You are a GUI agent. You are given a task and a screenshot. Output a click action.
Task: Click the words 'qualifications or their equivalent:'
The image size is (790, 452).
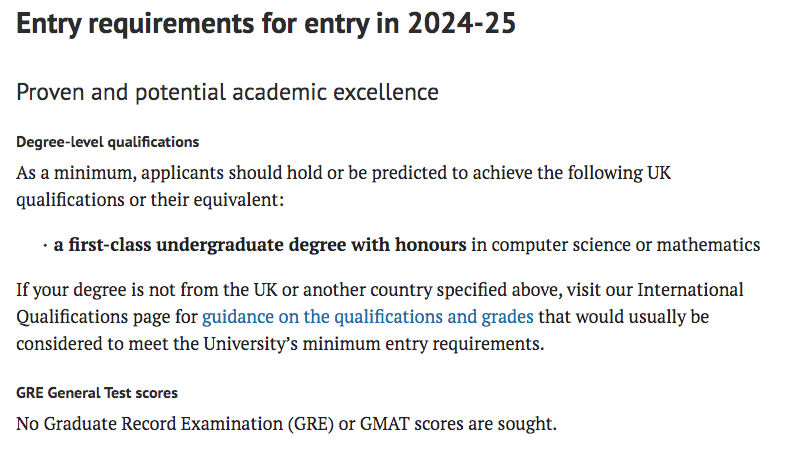click(150, 200)
